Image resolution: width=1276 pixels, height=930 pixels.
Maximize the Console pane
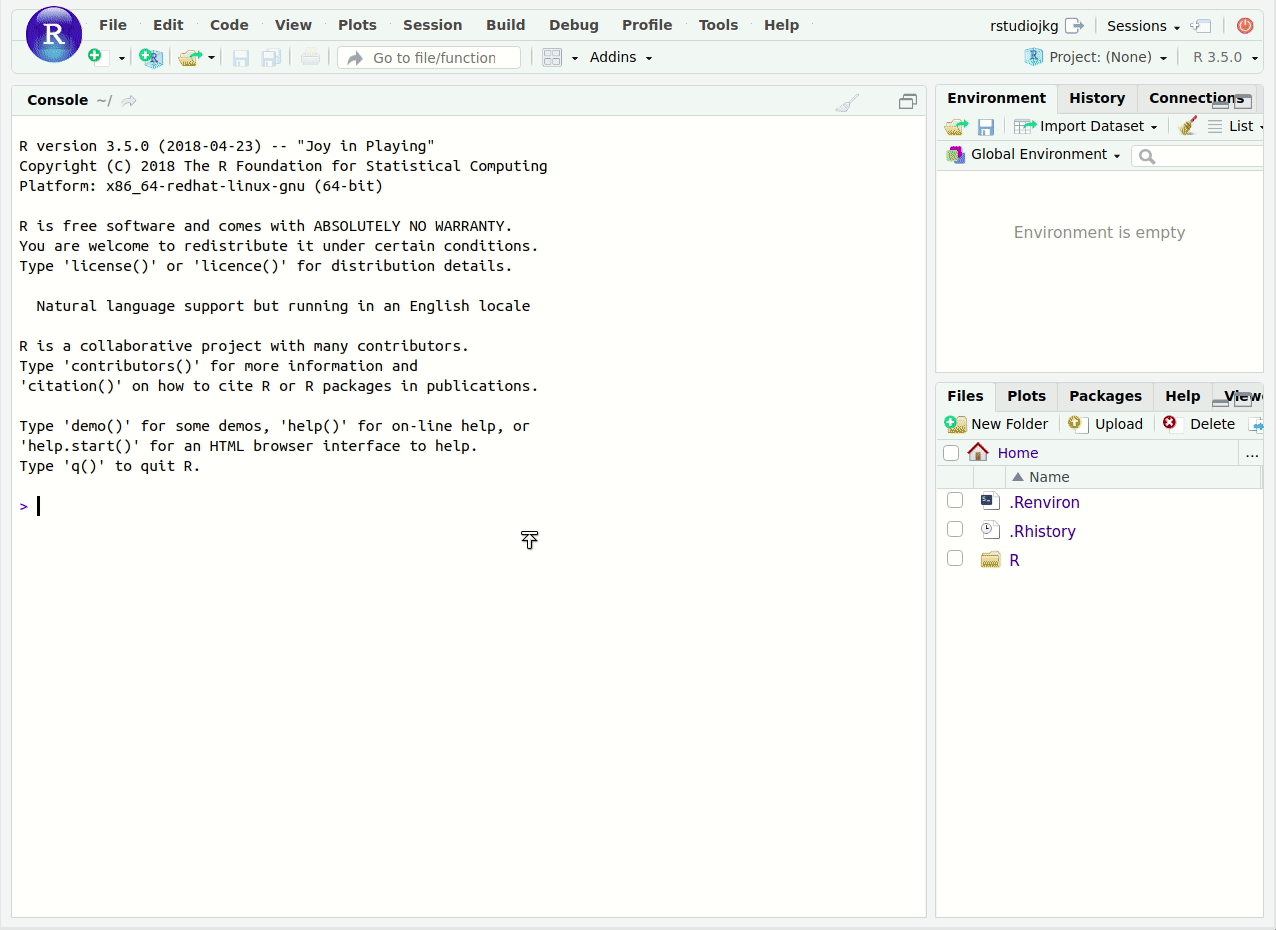coord(908,101)
